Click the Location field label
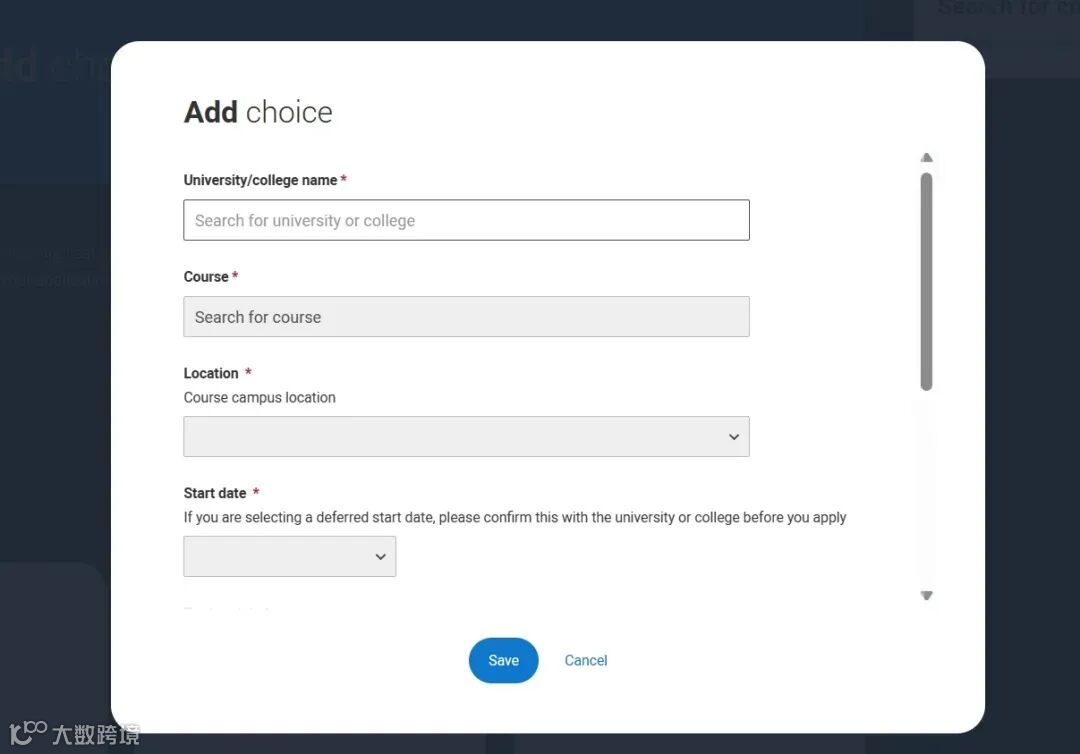Screen dimensions: 1080x754 [211, 373]
